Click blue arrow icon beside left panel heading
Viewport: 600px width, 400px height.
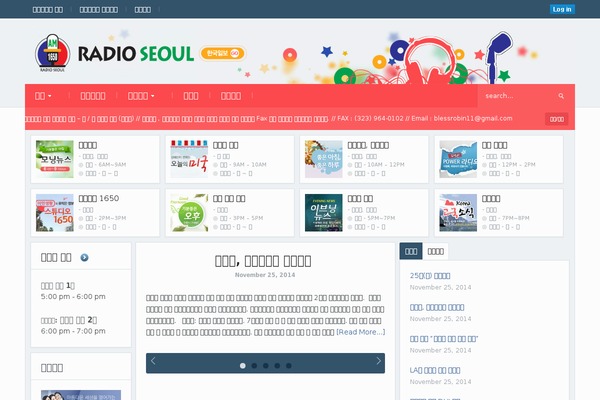click(84, 258)
